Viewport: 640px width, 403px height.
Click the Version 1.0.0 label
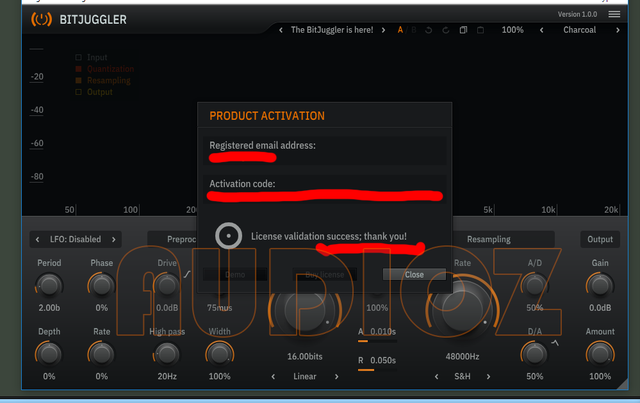pos(577,14)
